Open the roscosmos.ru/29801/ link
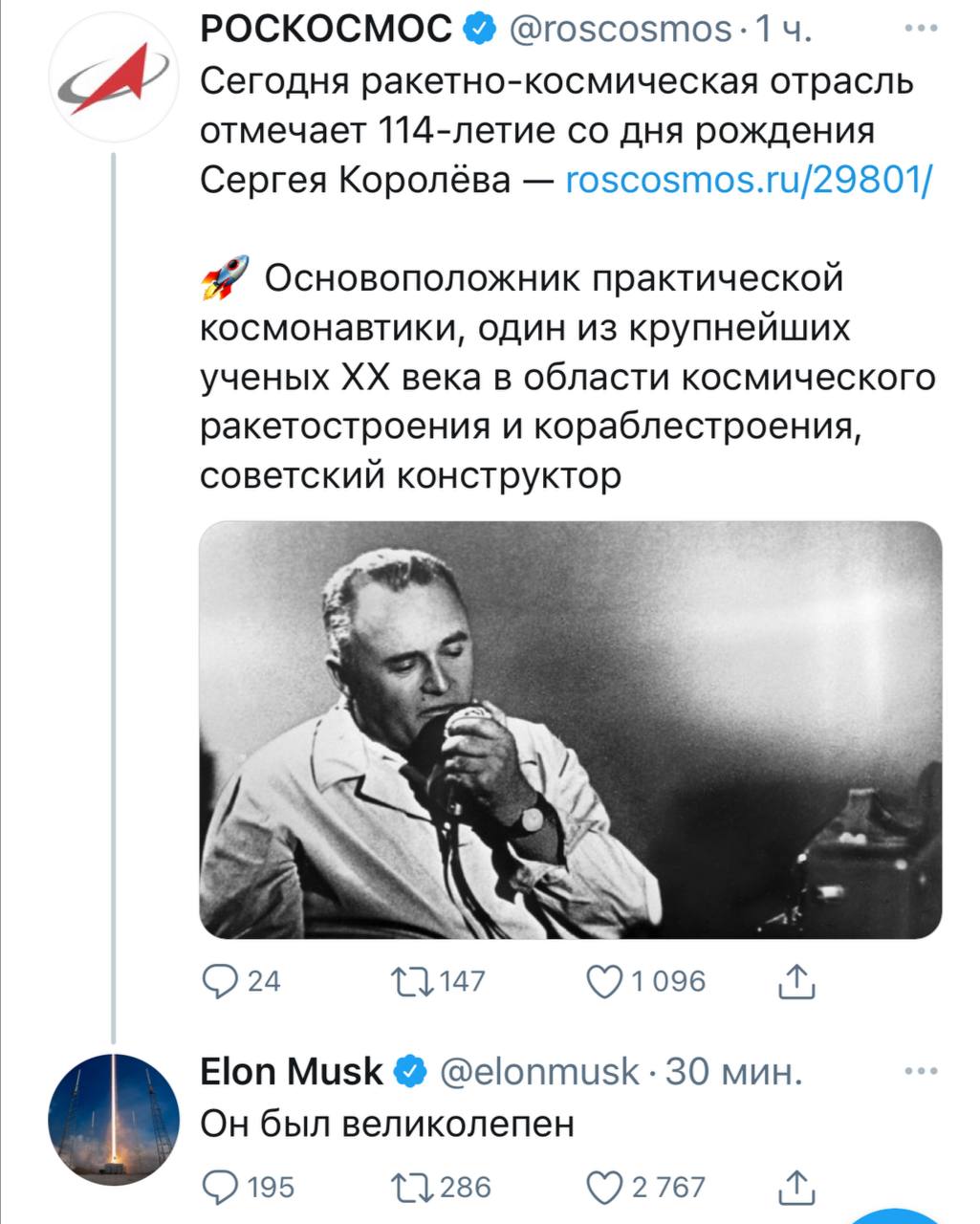Image resolution: width=980 pixels, height=1224 pixels. coord(749,179)
